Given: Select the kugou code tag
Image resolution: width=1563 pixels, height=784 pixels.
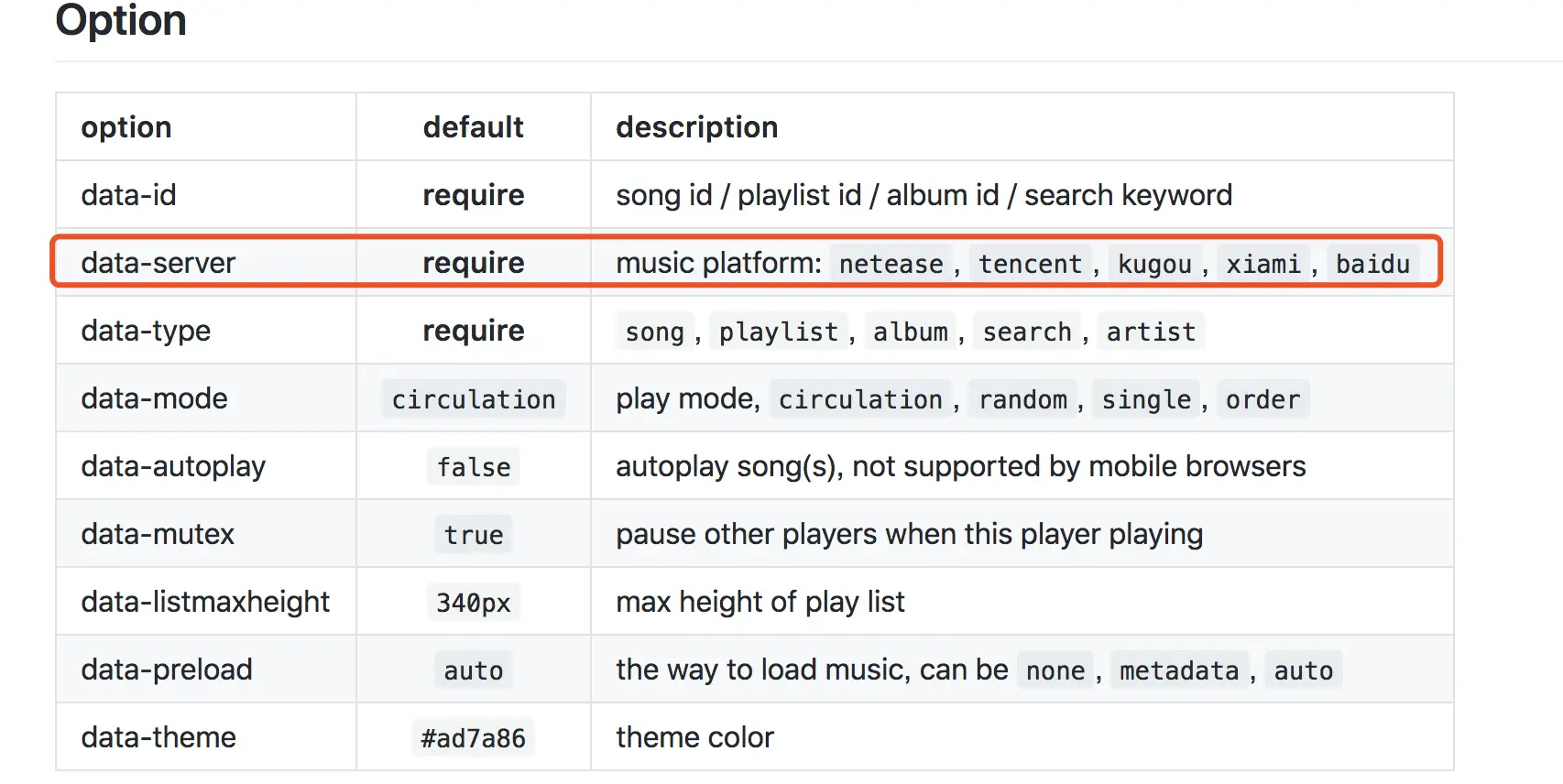Looking at the screenshot, I should (1154, 264).
